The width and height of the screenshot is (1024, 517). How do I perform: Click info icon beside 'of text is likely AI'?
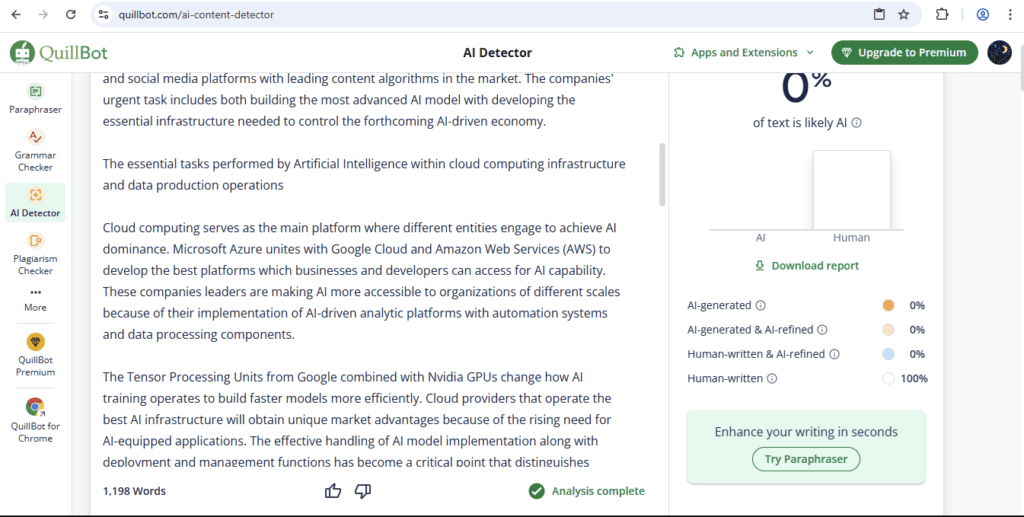(x=857, y=123)
